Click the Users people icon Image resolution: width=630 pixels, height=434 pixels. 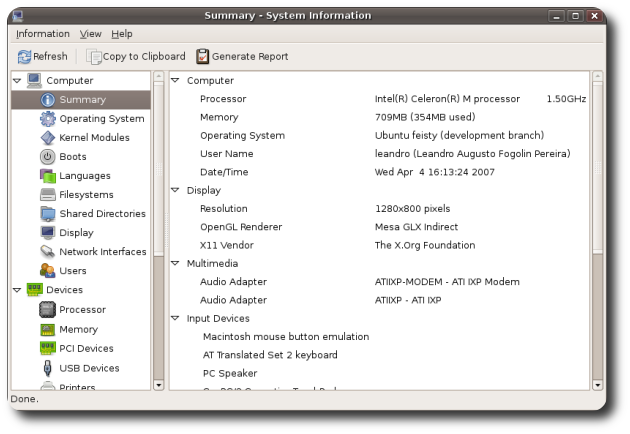[x=48, y=270]
